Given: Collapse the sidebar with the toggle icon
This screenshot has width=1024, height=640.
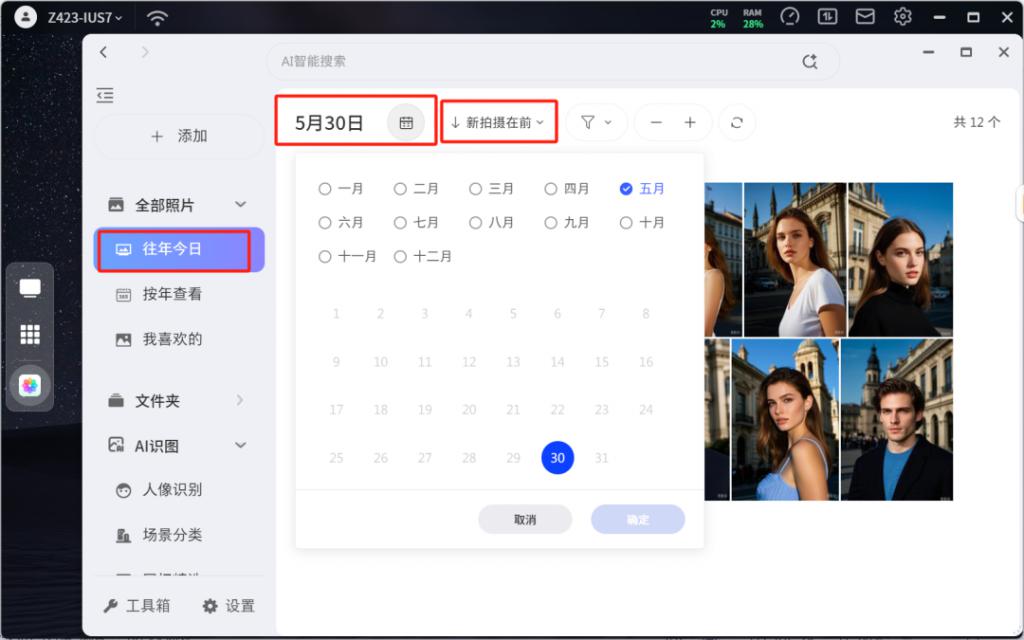Looking at the screenshot, I should click(x=105, y=95).
